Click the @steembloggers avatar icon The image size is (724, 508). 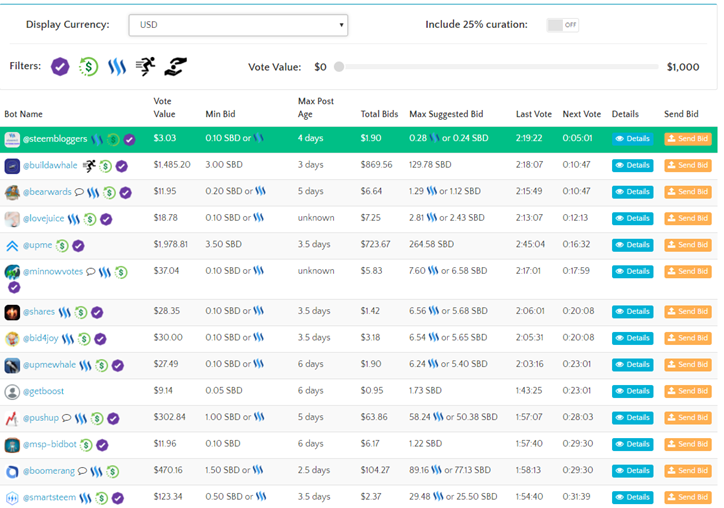pos(12,139)
